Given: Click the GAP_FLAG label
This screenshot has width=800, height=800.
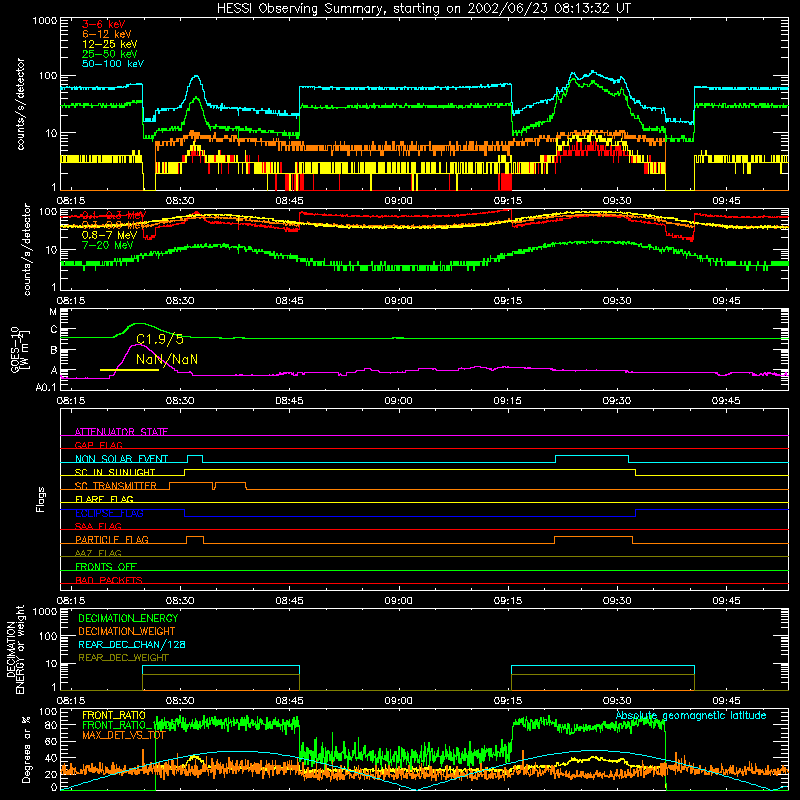Looking at the screenshot, I should tap(98, 445).
